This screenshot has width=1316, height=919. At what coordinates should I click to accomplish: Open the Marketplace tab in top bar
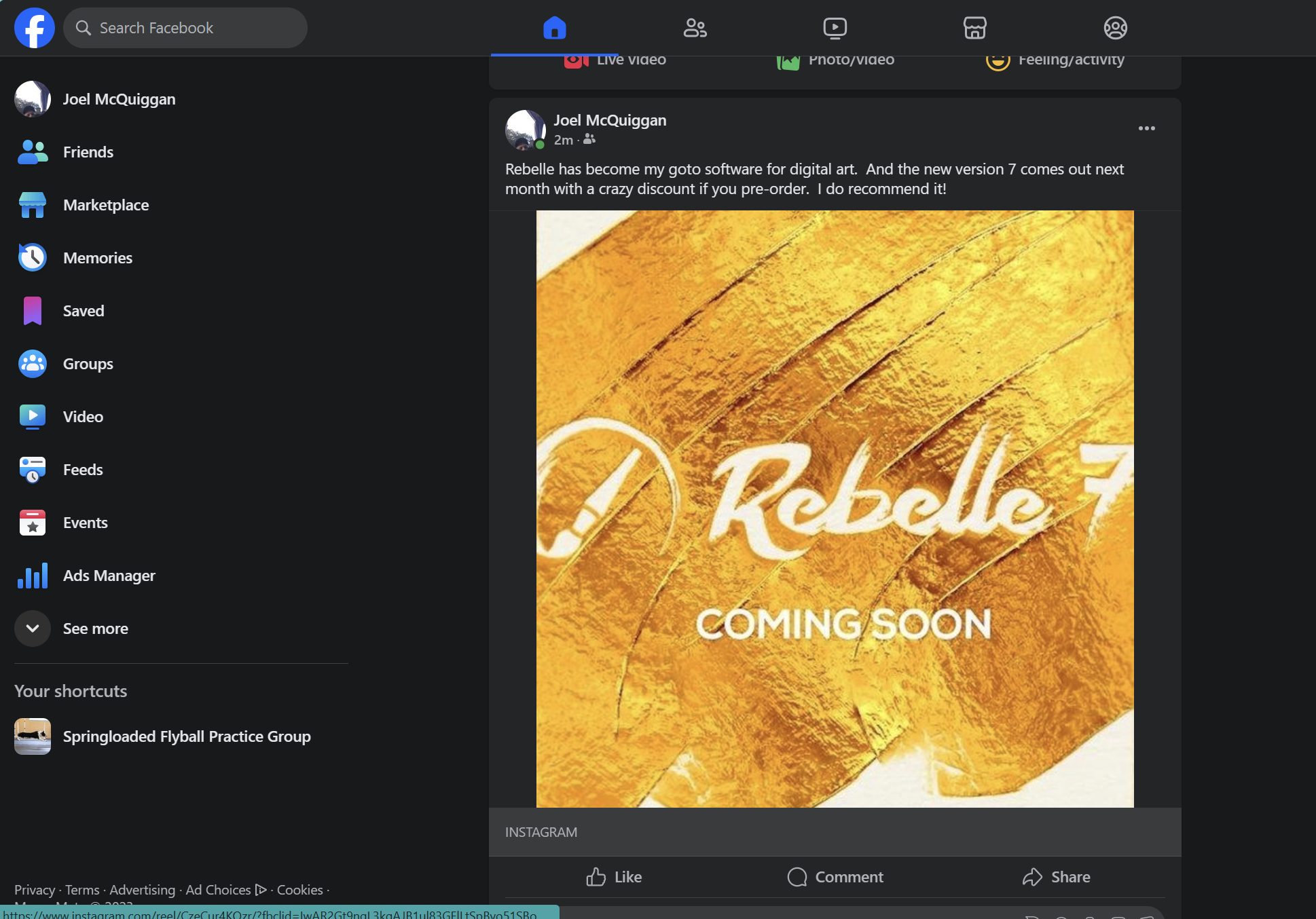pos(974,28)
